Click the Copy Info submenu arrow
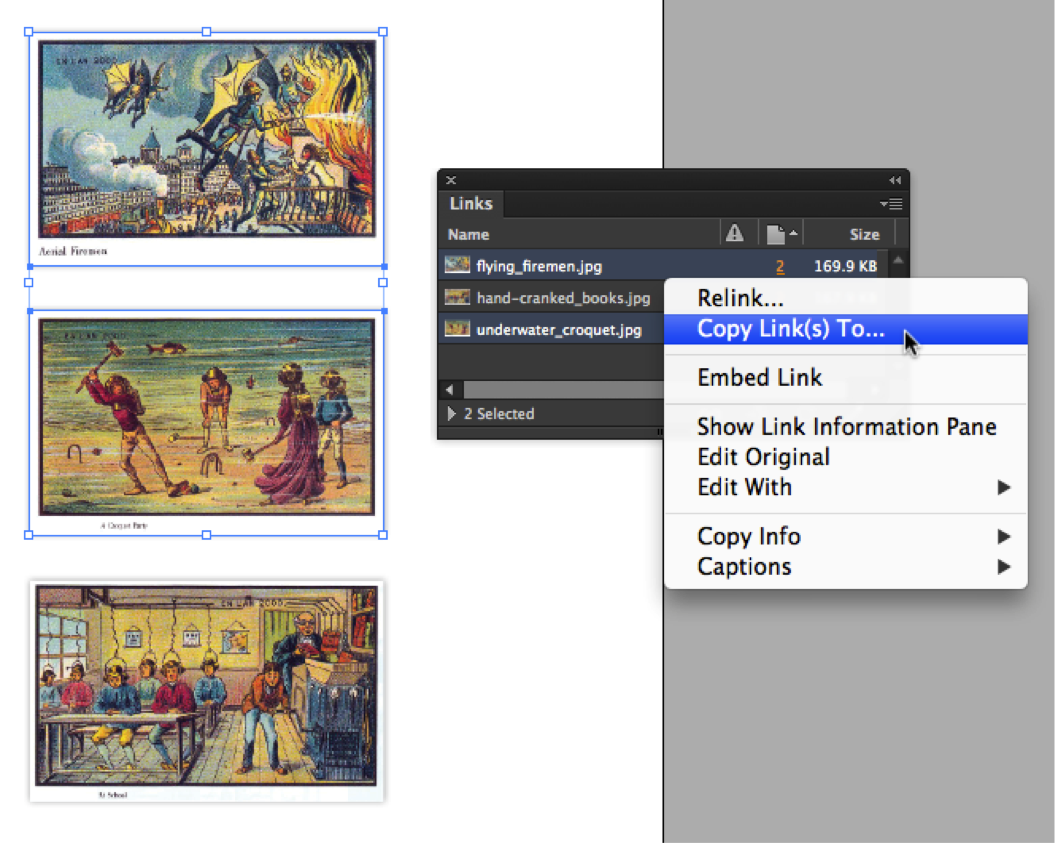1055x843 pixels. tap(1003, 536)
